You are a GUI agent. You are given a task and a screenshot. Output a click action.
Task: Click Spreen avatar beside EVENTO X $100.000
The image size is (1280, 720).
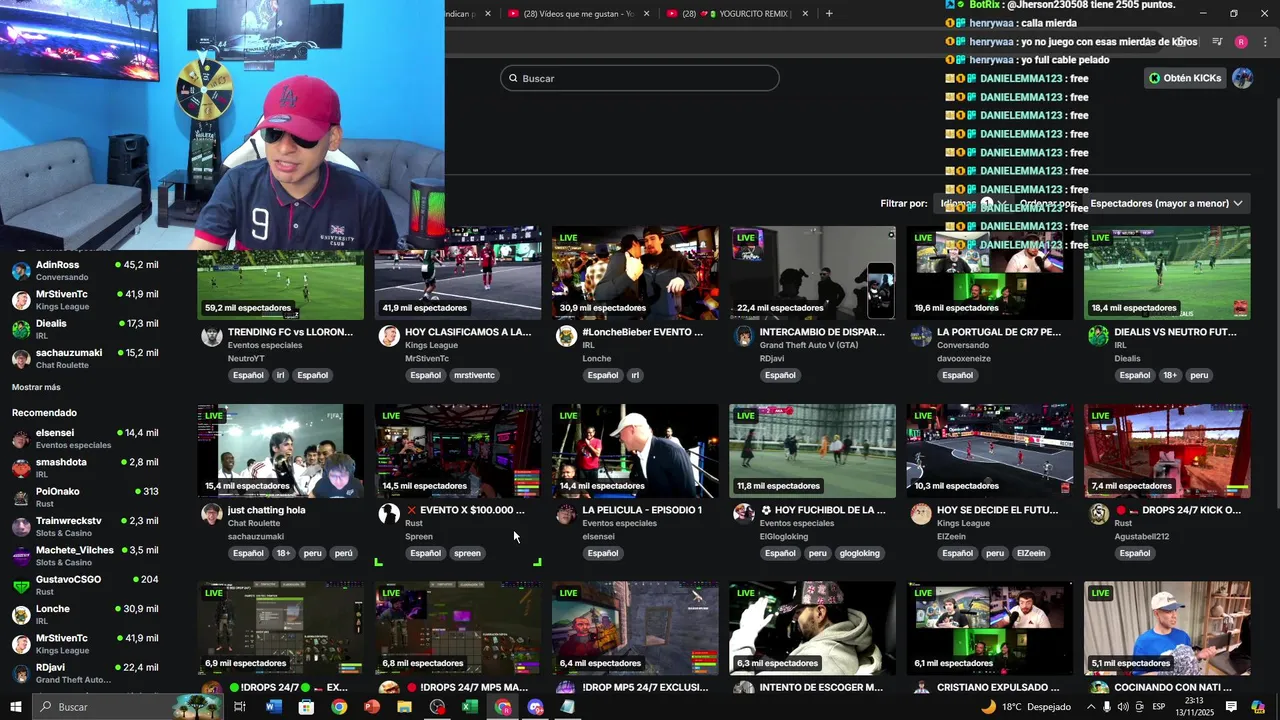pos(389,514)
